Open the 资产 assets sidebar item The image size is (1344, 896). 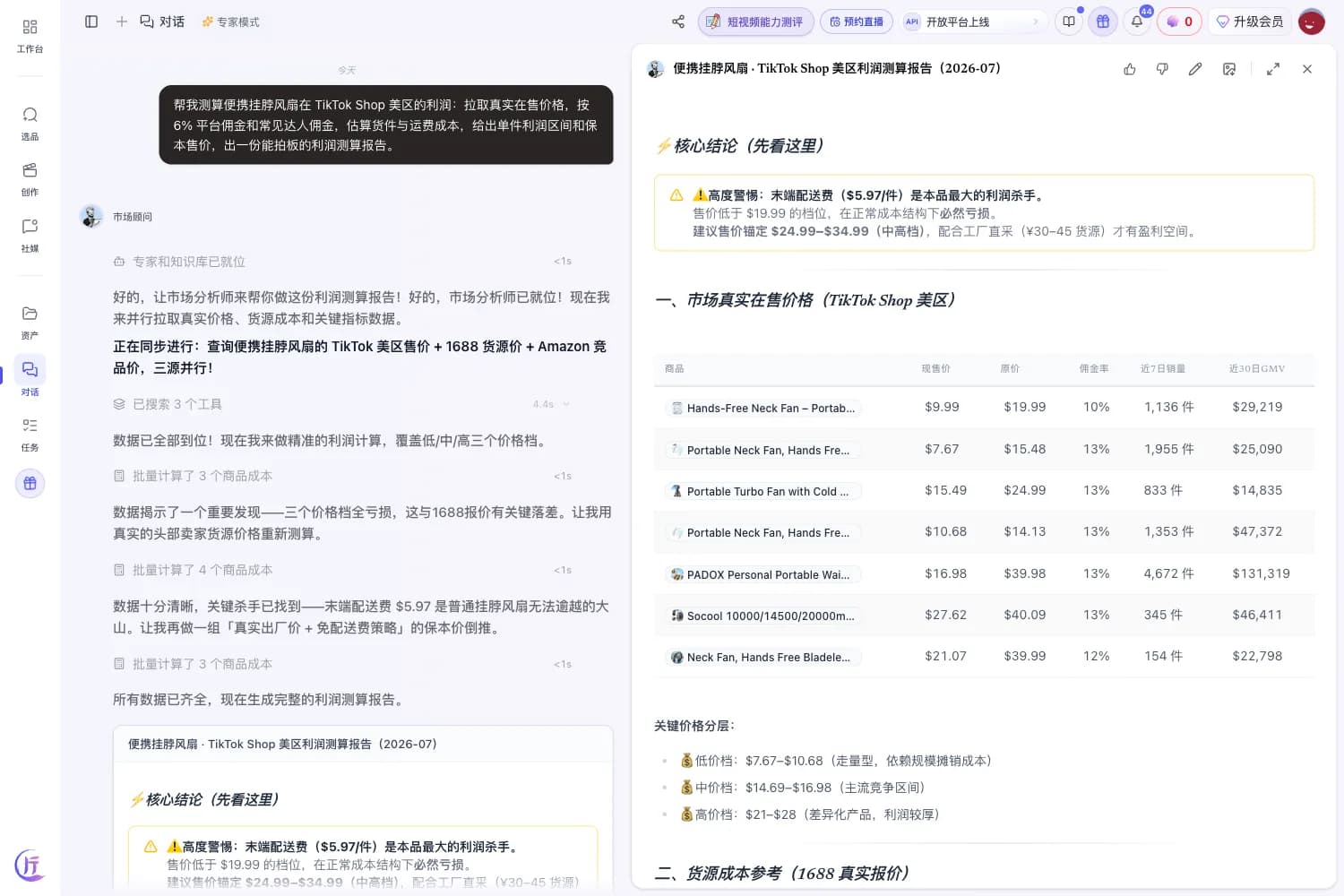tap(30, 323)
